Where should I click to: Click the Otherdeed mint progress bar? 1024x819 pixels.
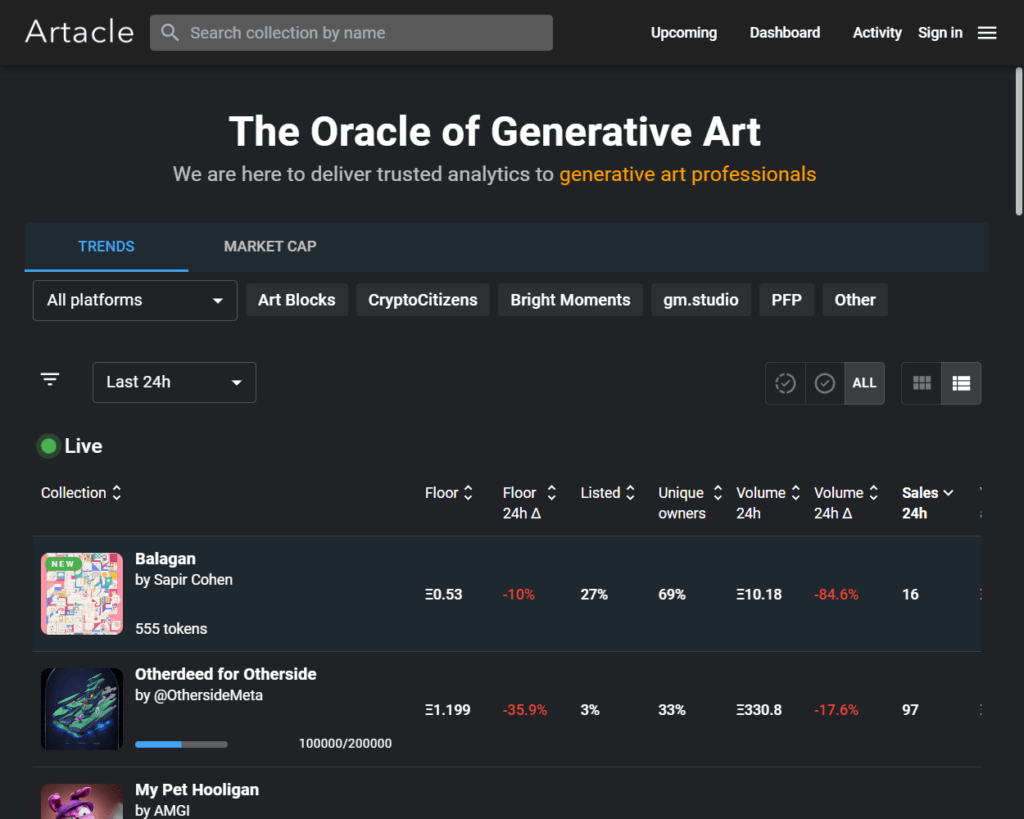tap(181, 745)
